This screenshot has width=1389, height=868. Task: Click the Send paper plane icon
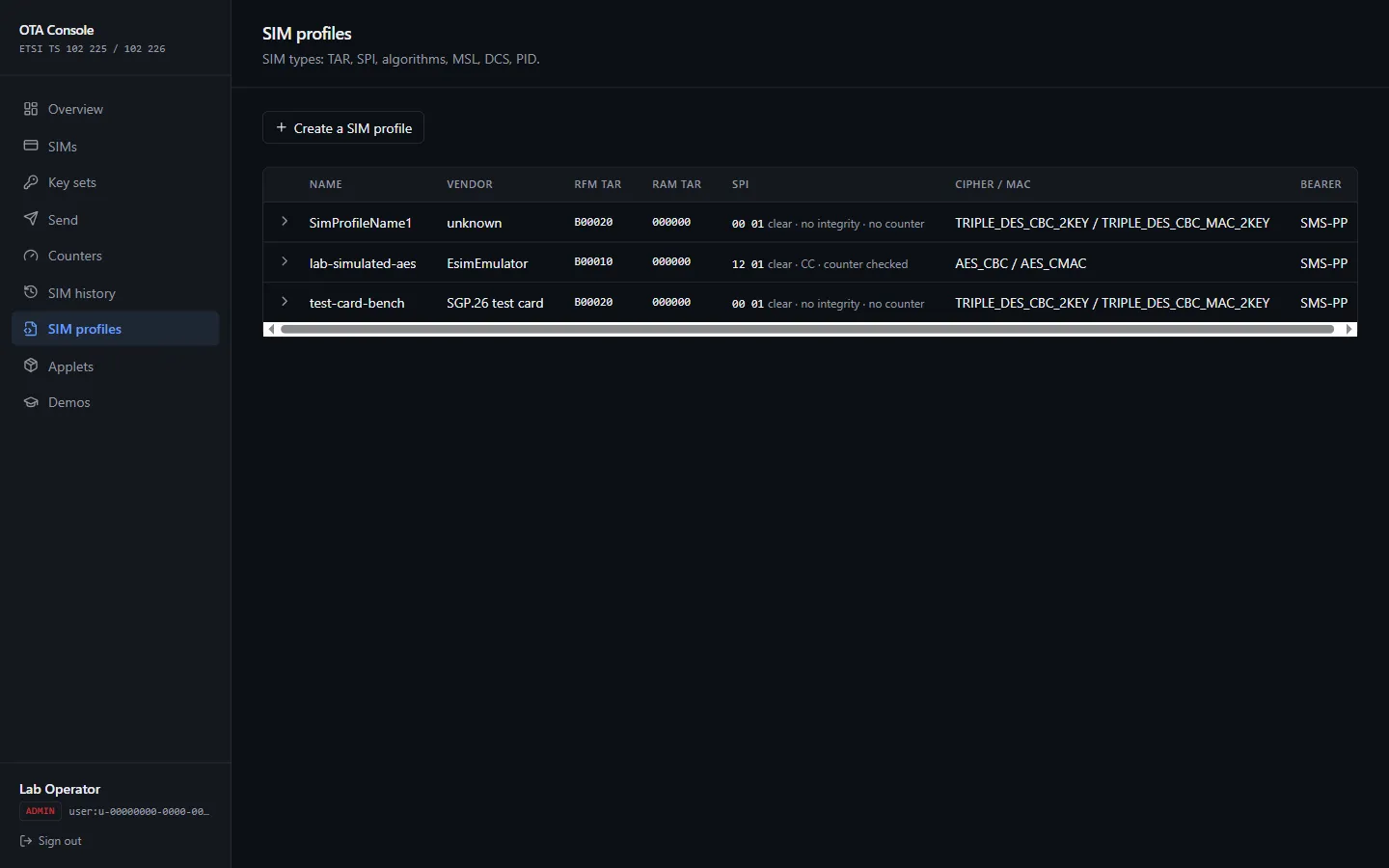tap(31, 219)
